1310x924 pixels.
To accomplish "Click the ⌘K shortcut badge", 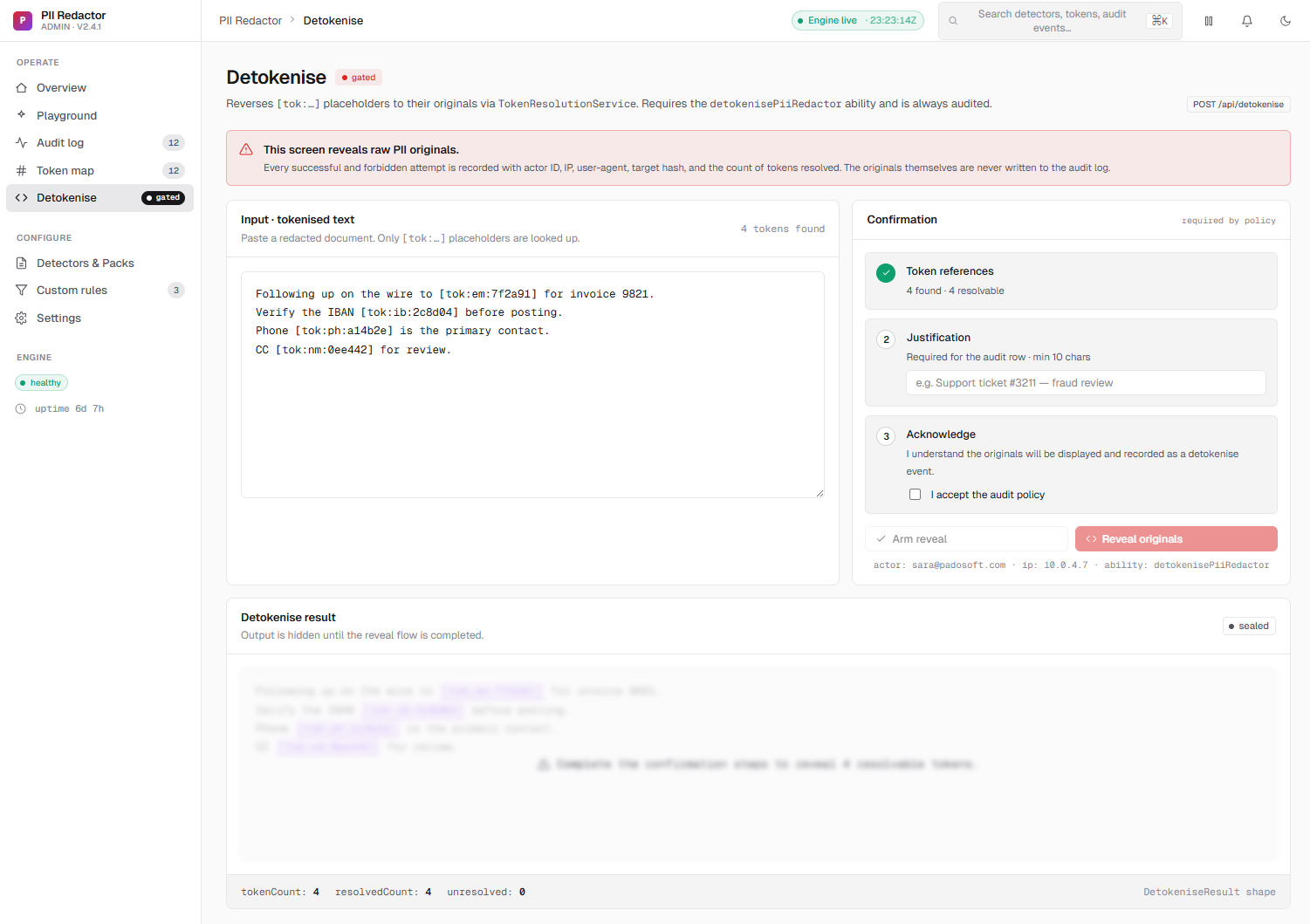I will point(1160,21).
